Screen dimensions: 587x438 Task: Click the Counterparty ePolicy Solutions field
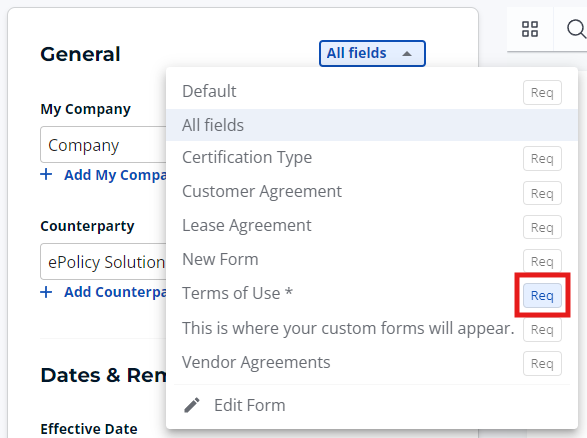(x=103, y=262)
